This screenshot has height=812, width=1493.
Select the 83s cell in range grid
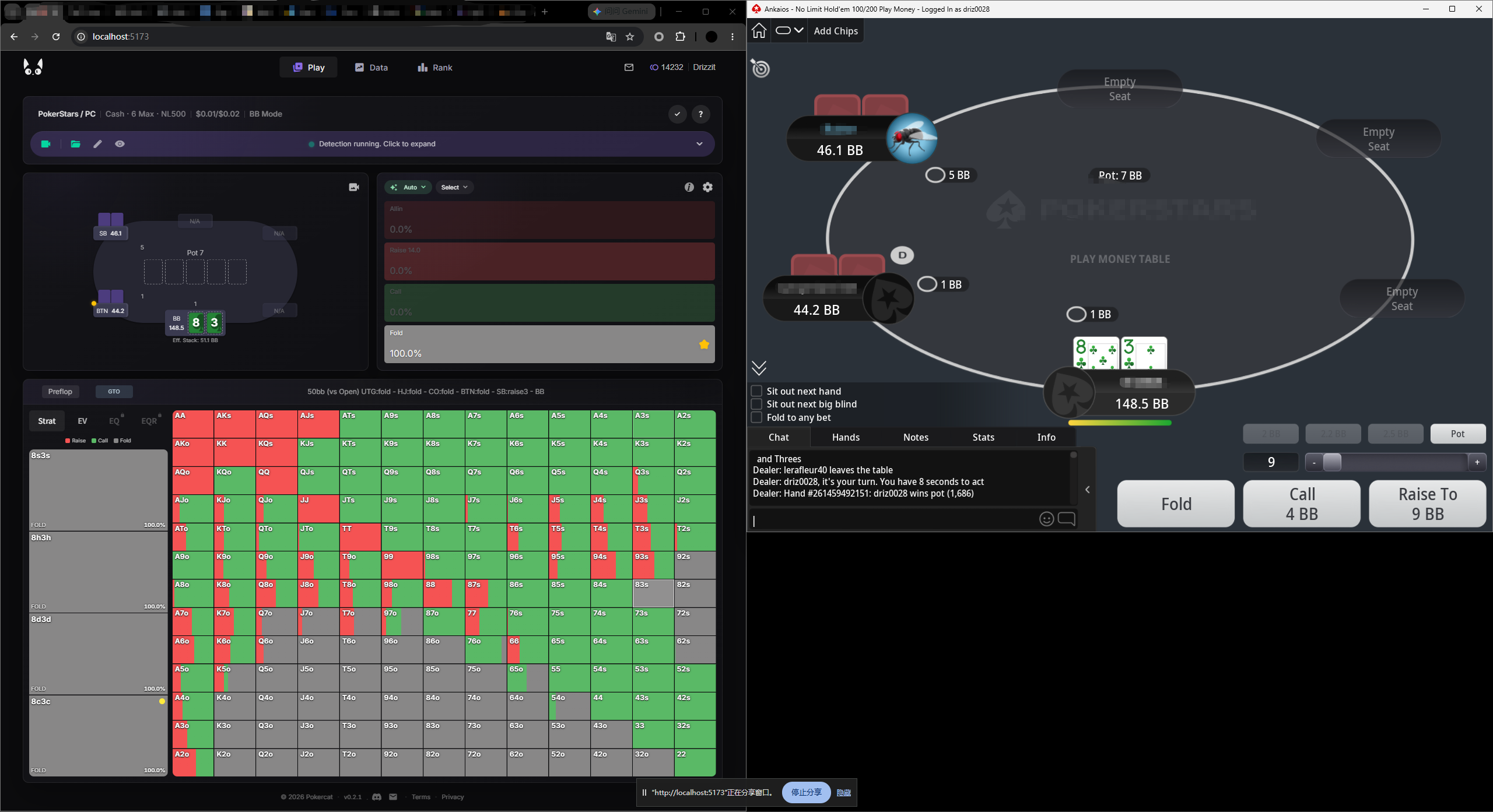653,593
